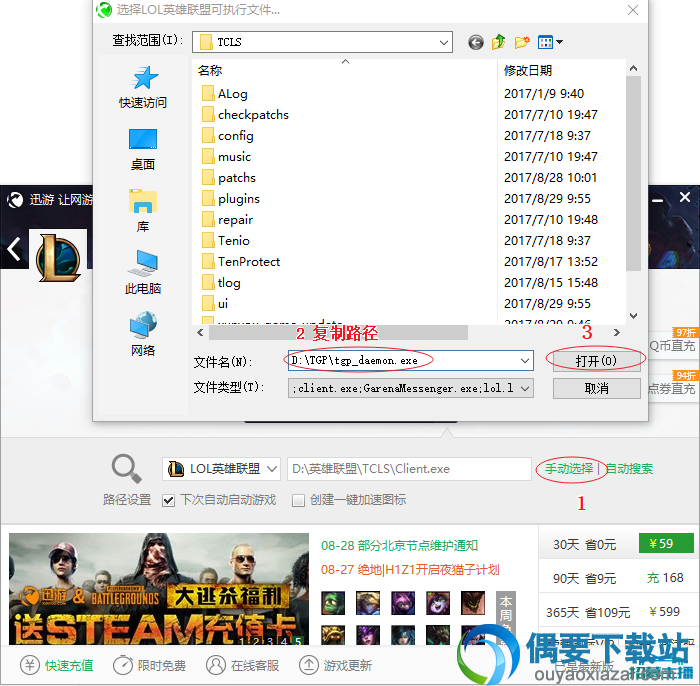Click the manual select (手动选择) link
The width and height of the screenshot is (700, 686).
[569, 469]
